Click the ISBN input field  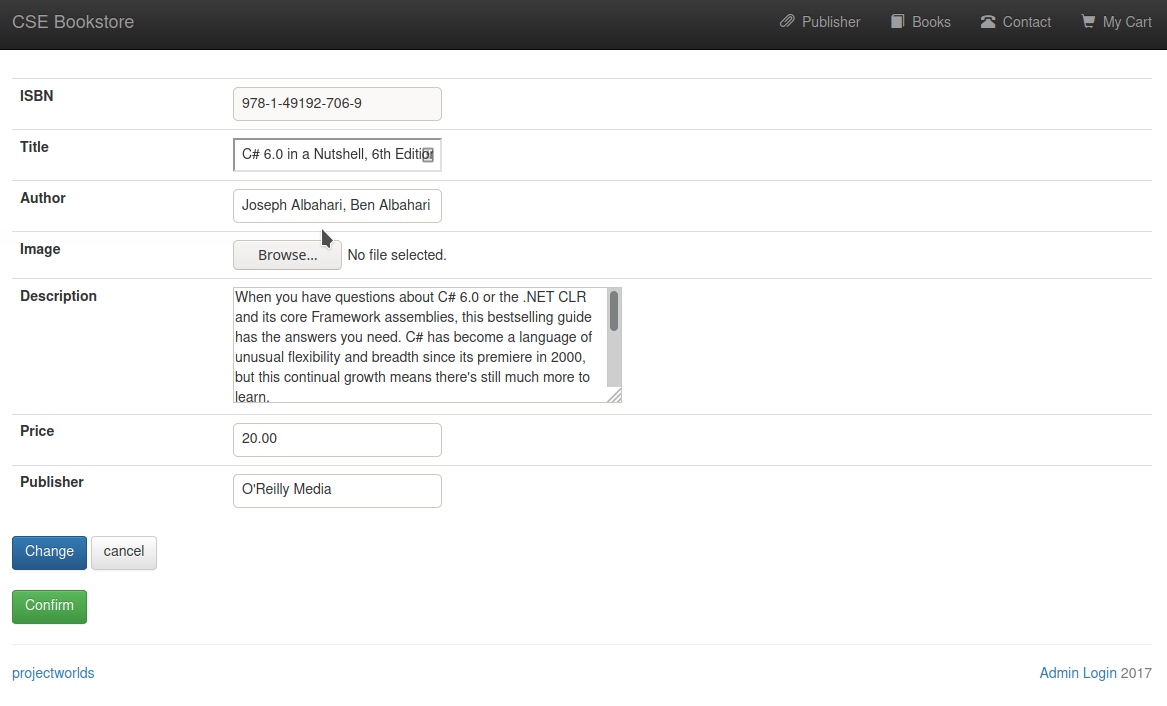click(337, 104)
